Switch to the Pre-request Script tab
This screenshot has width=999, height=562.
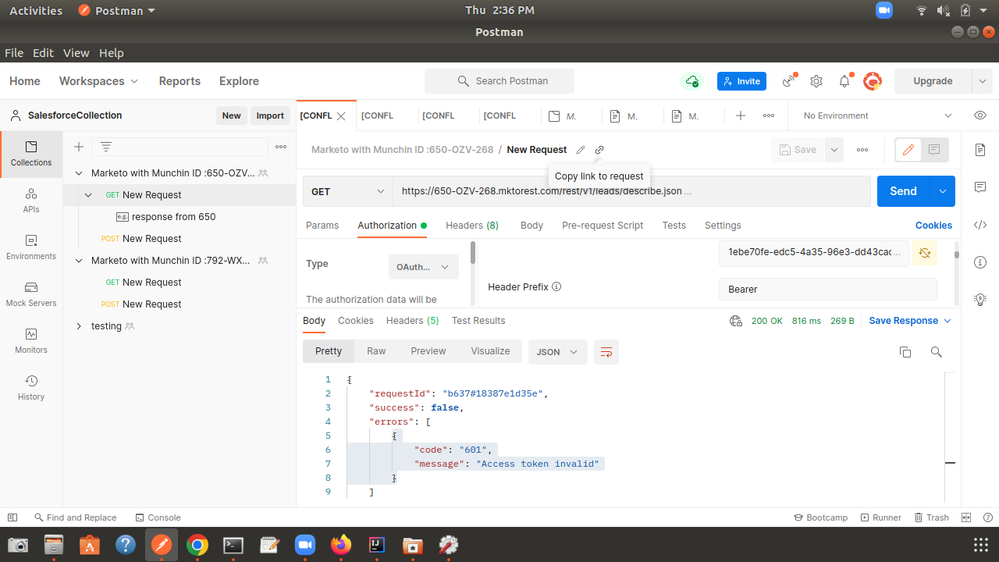602,225
